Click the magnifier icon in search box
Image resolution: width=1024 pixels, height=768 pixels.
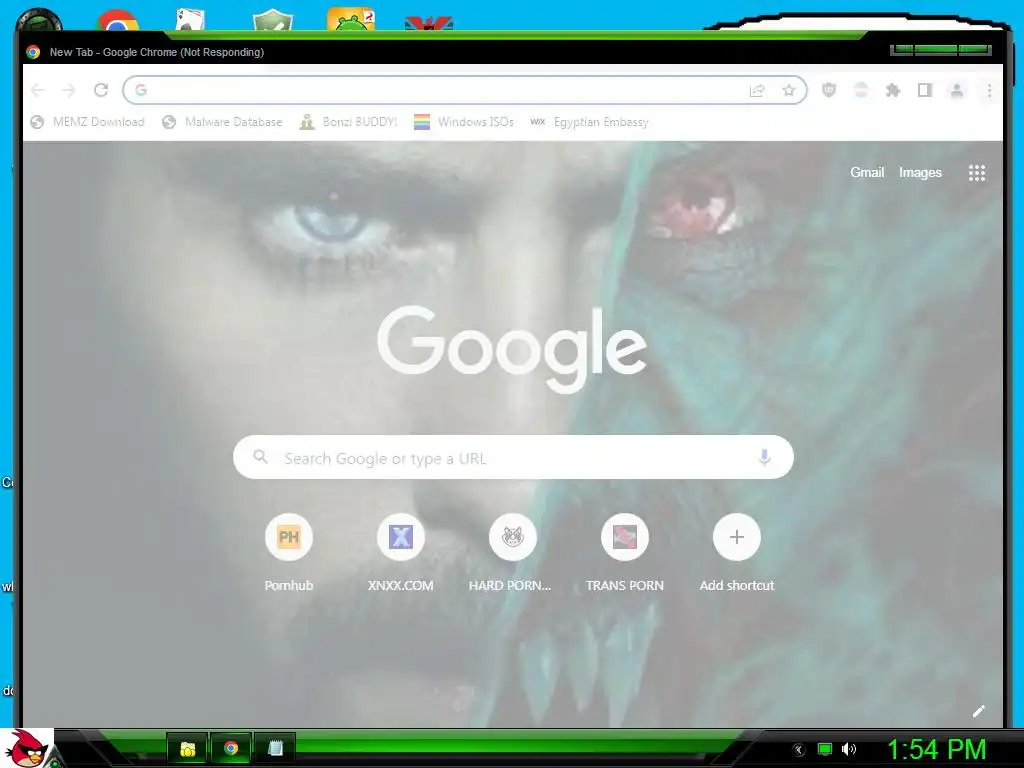[261, 456]
